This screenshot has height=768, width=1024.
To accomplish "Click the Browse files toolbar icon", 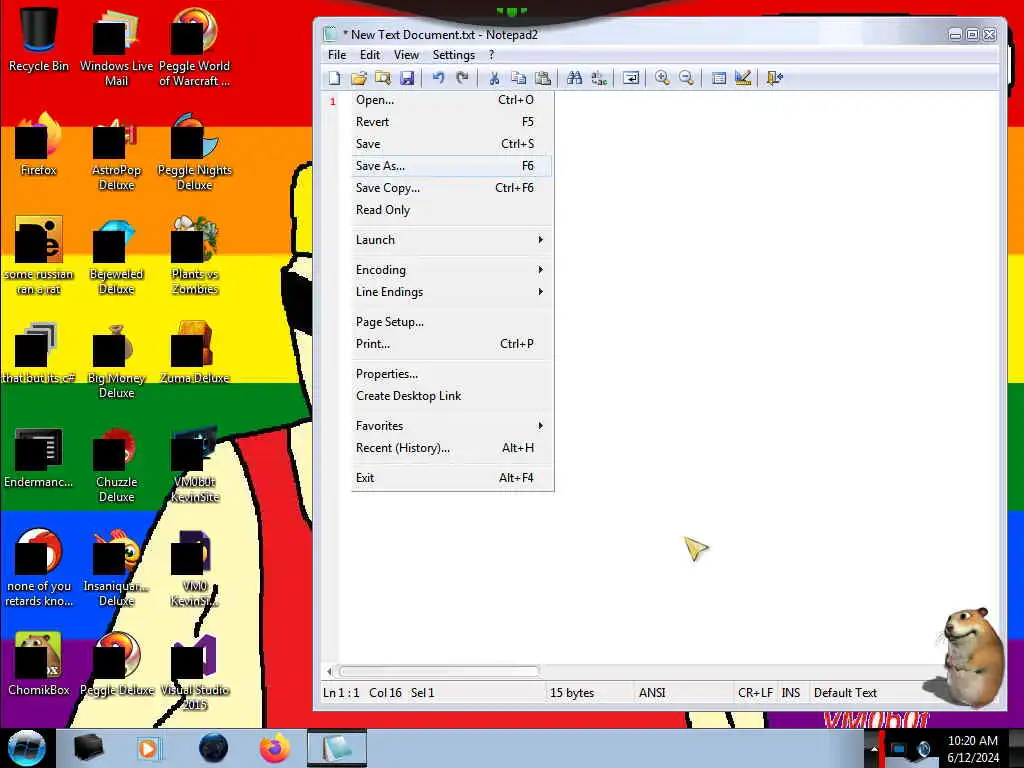I will [x=383, y=78].
